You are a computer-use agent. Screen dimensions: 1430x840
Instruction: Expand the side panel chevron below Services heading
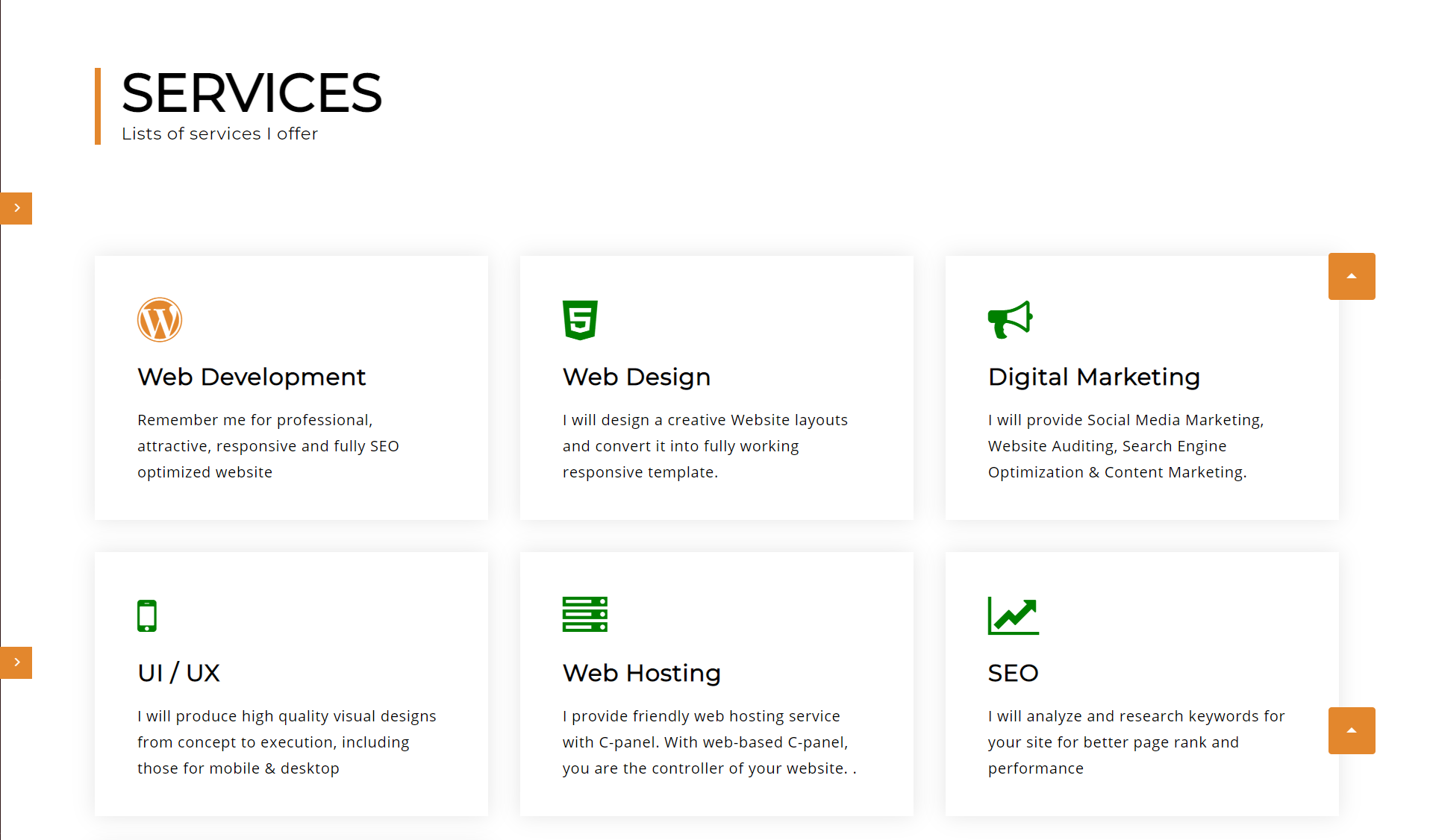[16, 208]
